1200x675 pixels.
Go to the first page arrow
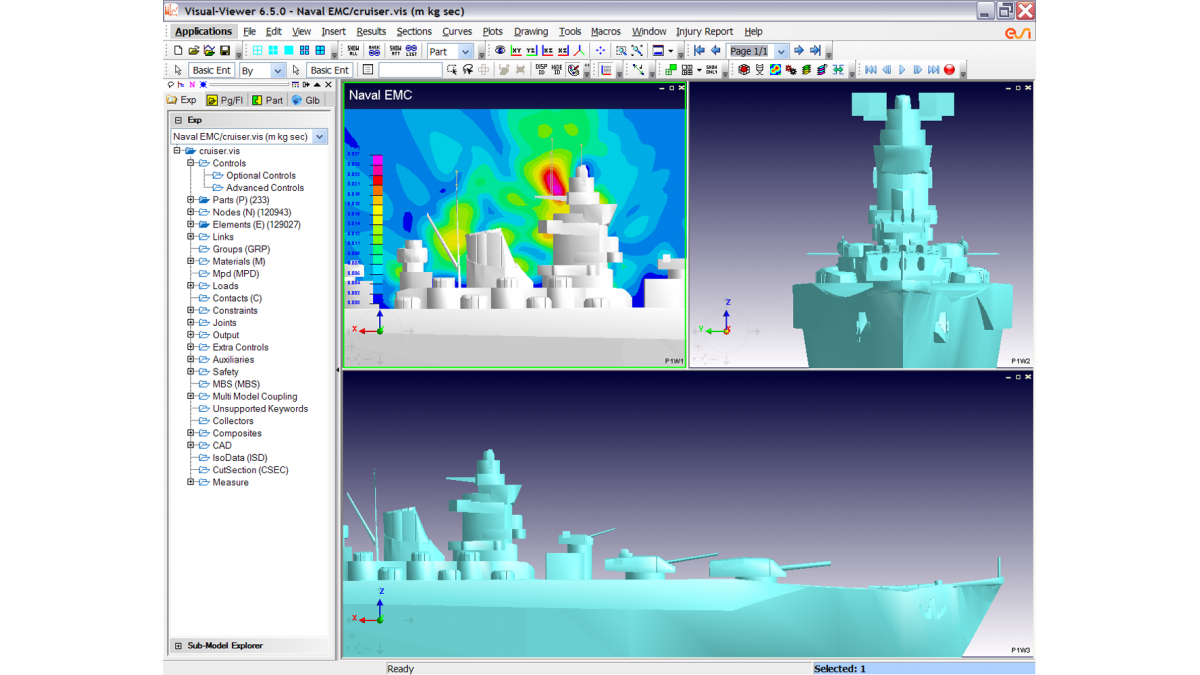699,51
